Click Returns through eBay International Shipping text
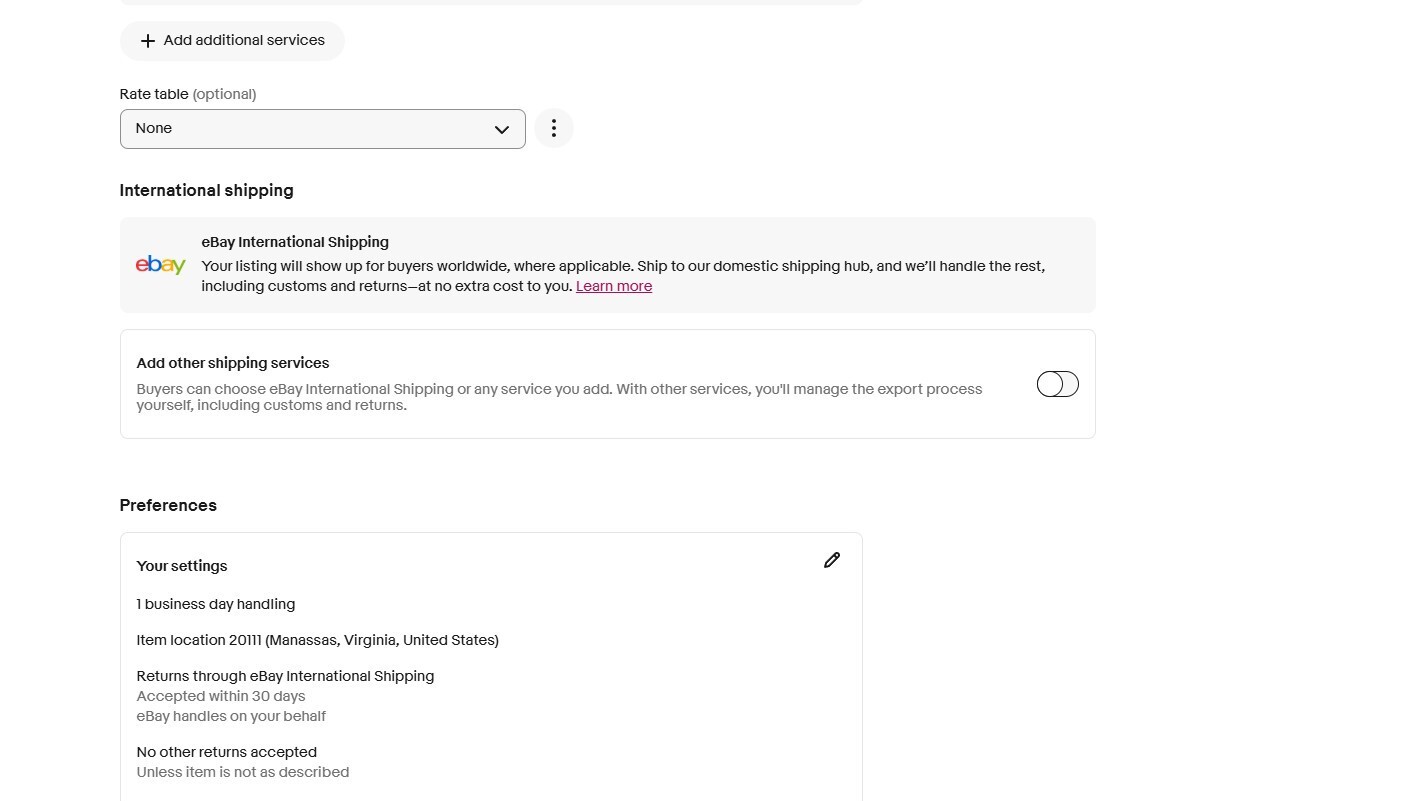The image size is (1401, 801). [x=285, y=676]
